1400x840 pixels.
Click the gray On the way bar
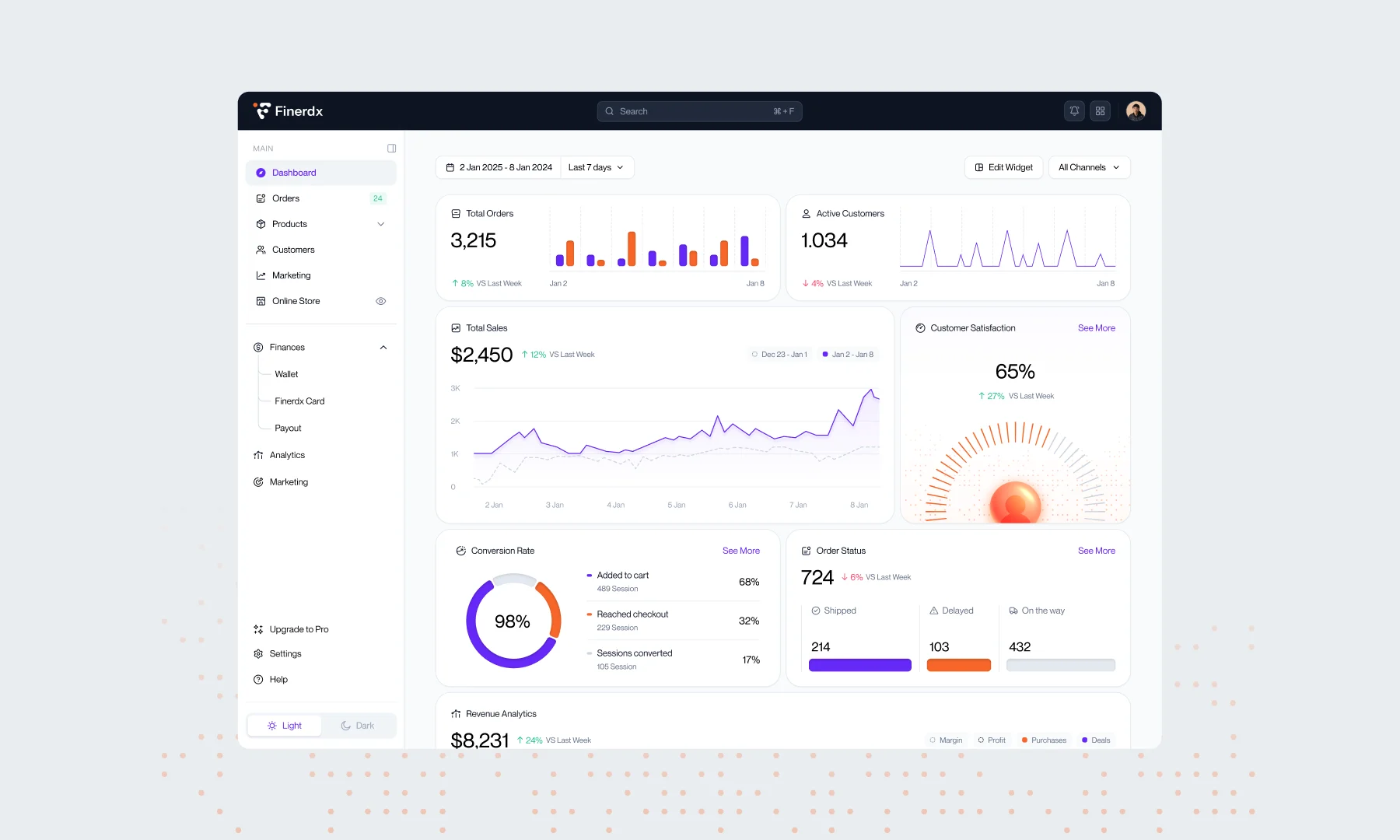point(1060,665)
